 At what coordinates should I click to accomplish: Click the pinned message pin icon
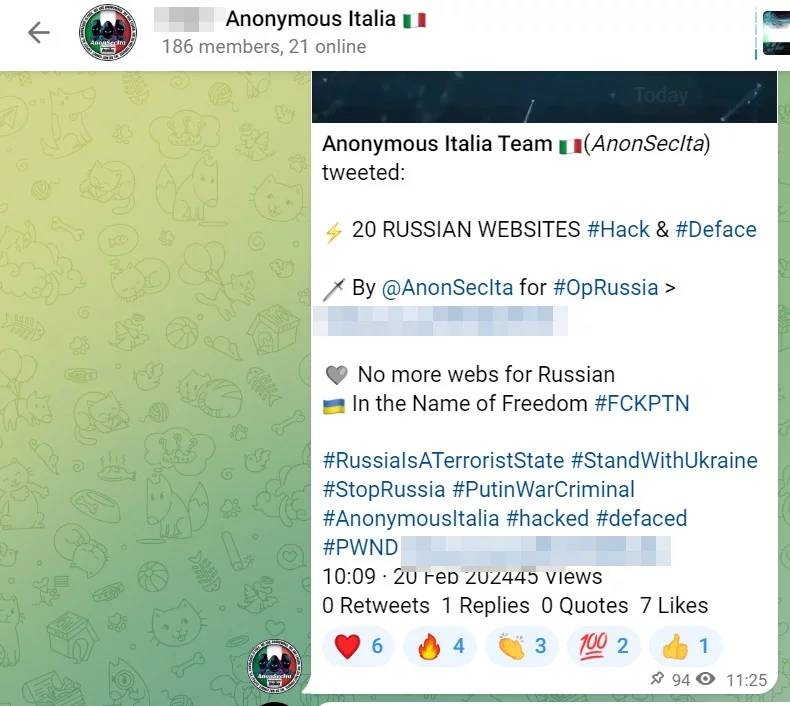point(657,679)
